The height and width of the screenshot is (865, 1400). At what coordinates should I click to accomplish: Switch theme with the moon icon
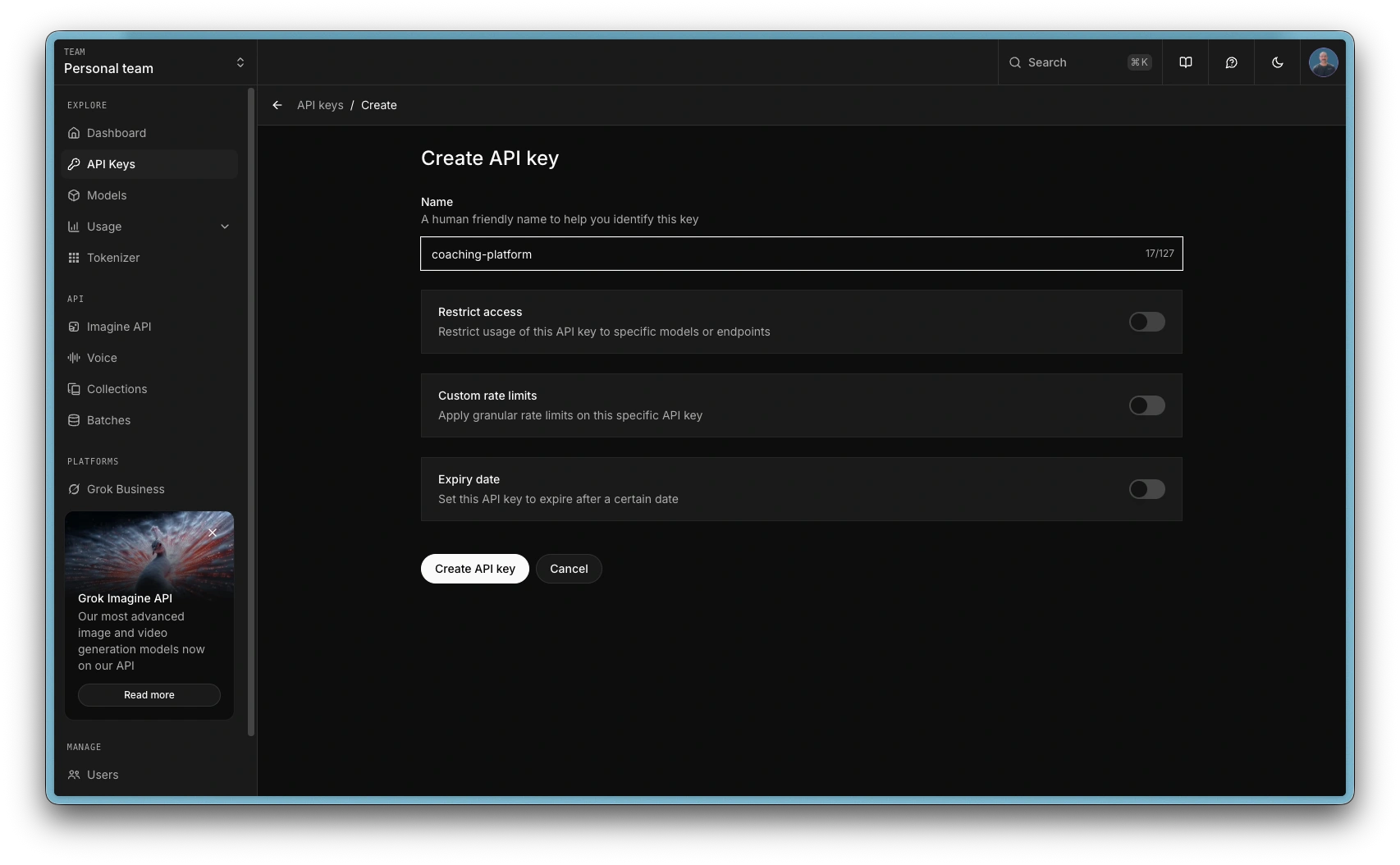1277,62
